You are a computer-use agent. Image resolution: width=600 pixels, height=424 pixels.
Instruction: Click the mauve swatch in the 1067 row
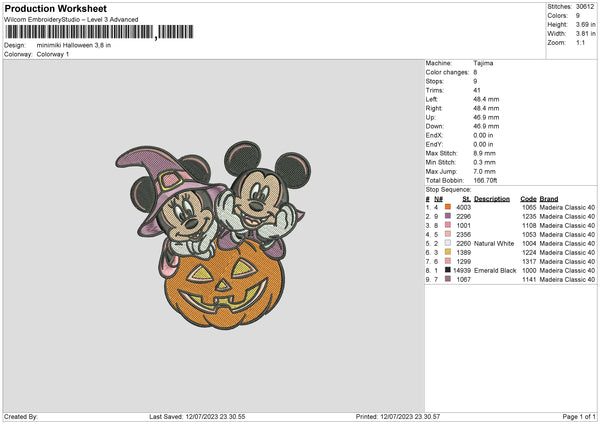[448, 279]
